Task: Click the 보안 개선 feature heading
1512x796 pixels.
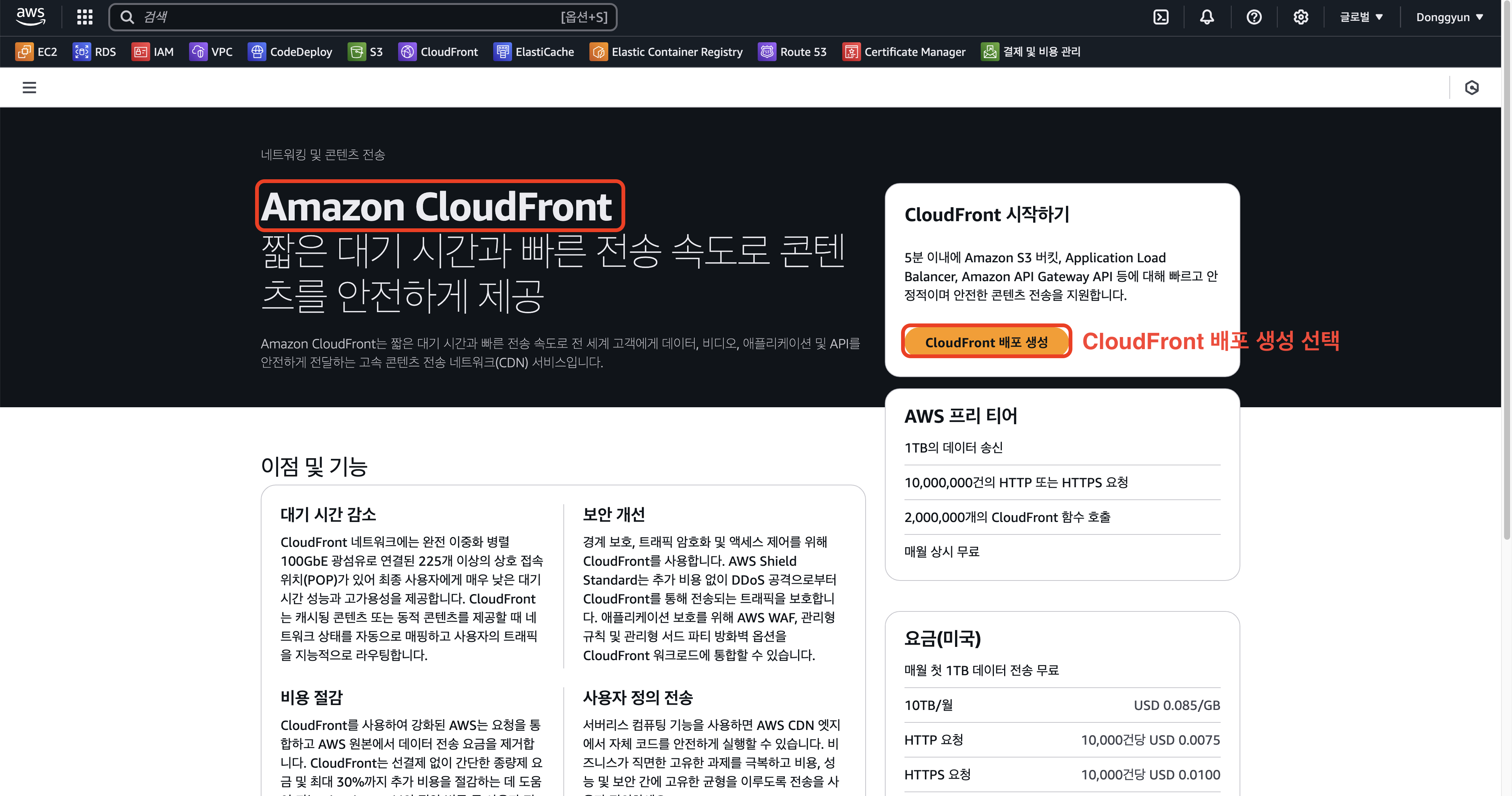Action: click(614, 514)
